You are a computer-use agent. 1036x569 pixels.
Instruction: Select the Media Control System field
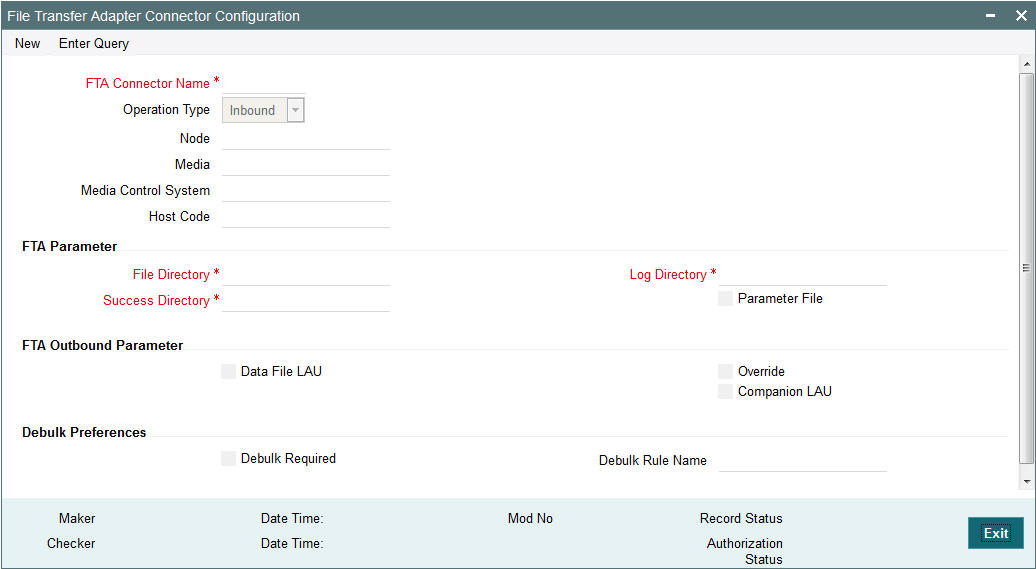pos(306,190)
